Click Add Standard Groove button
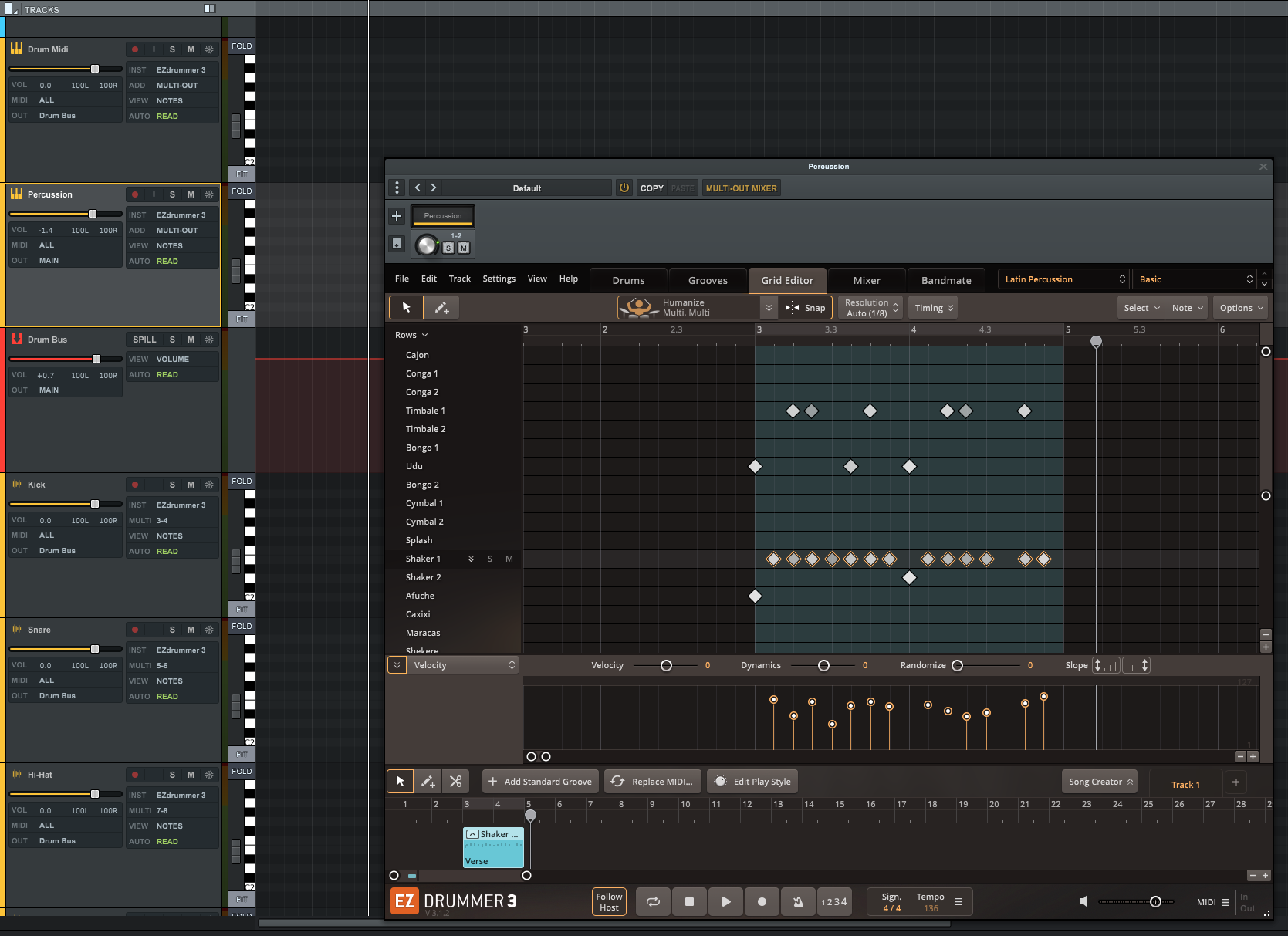1288x936 pixels. click(540, 782)
